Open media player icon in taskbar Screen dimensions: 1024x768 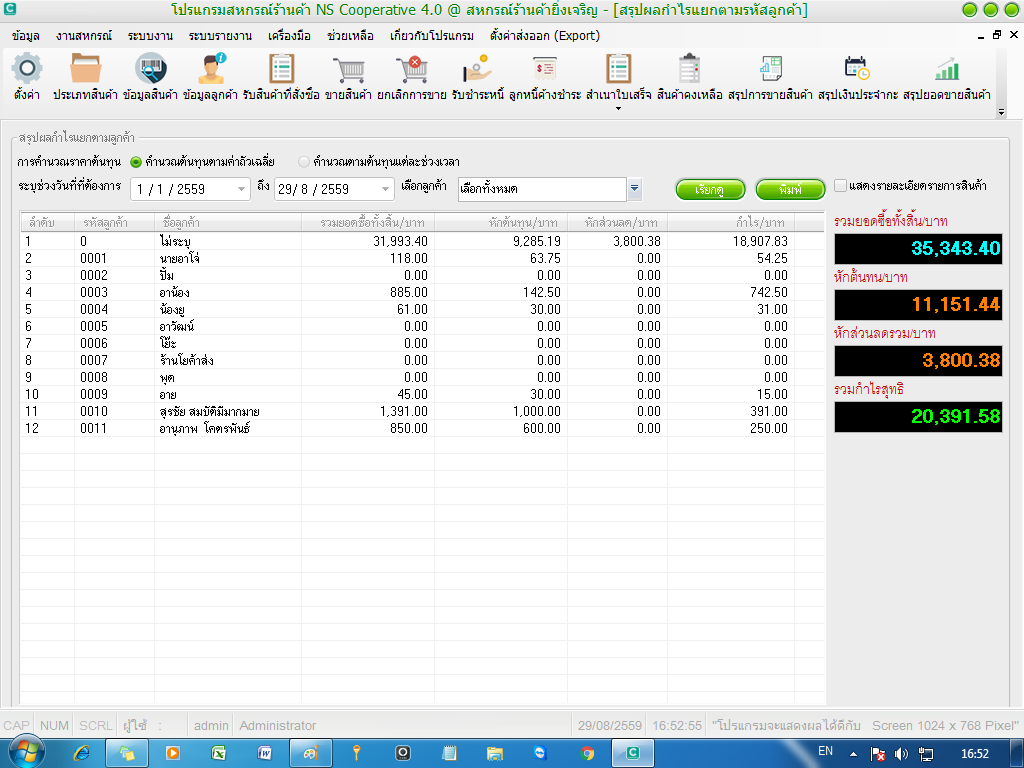click(x=172, y=753)
